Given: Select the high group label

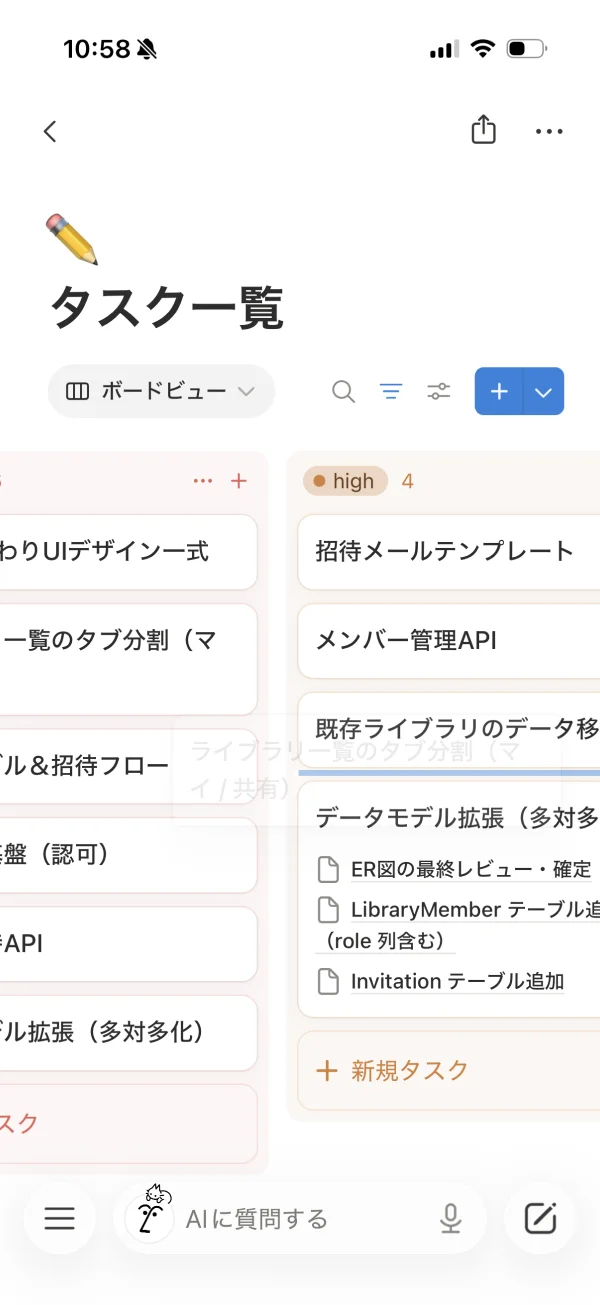Looking at the screenshot, I should pyautogui.click(x=345, y=481).
